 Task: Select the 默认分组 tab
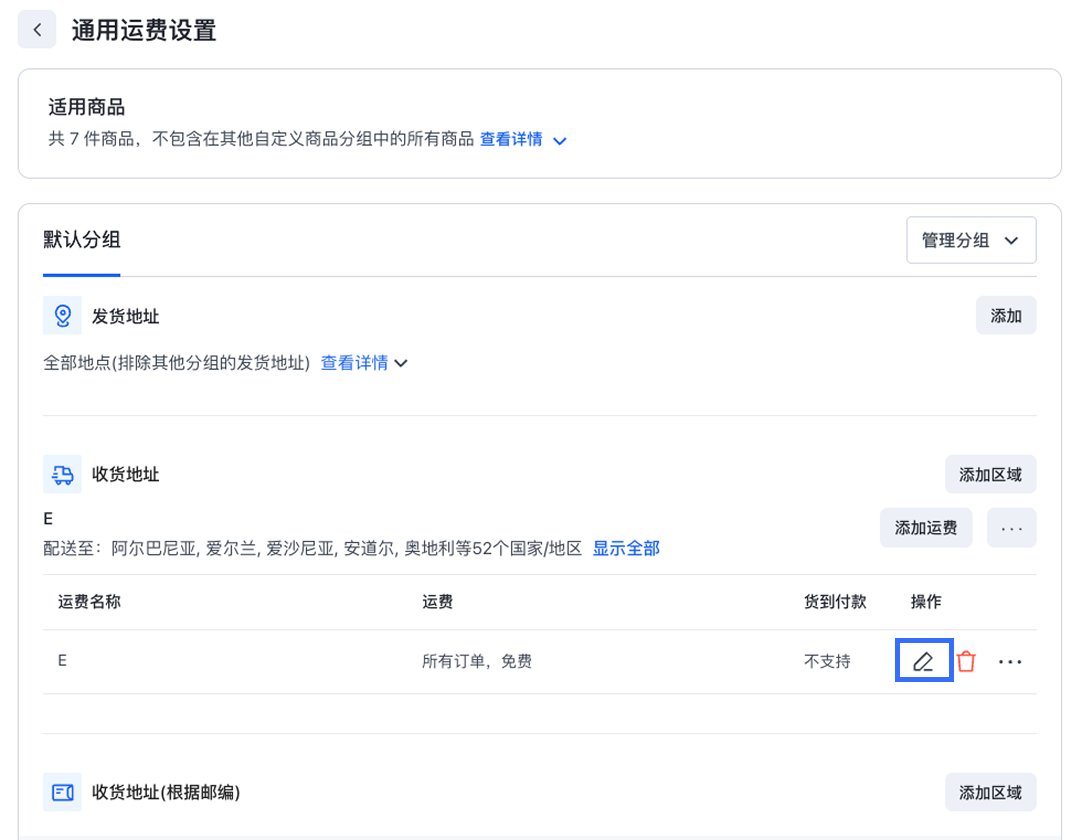coord(82,240)
